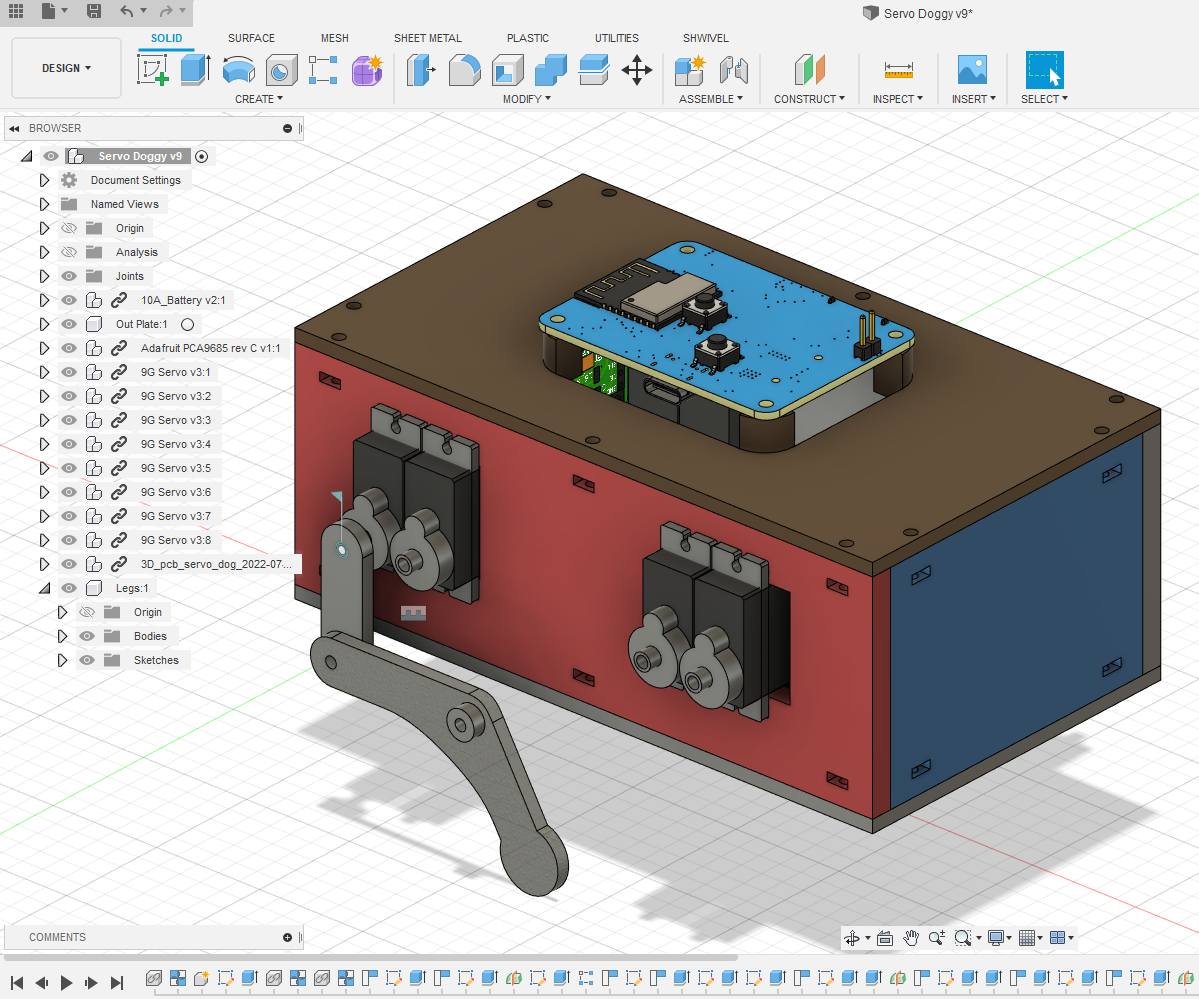
Task: Select the Fillet tool
Action: (464, 70)
